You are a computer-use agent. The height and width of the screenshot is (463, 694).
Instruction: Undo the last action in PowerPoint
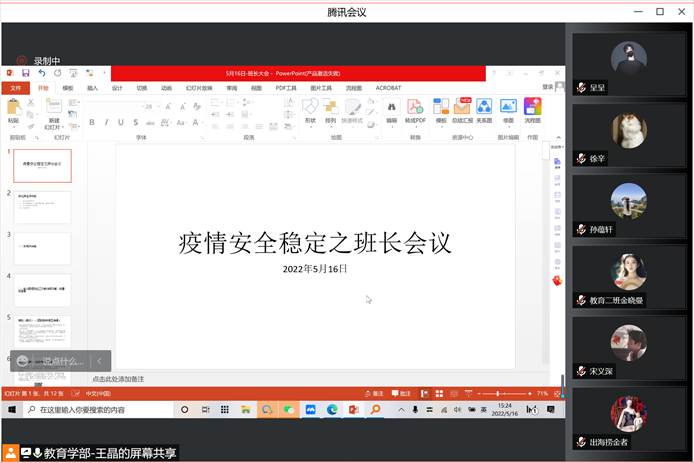click(x=42, y=73)
